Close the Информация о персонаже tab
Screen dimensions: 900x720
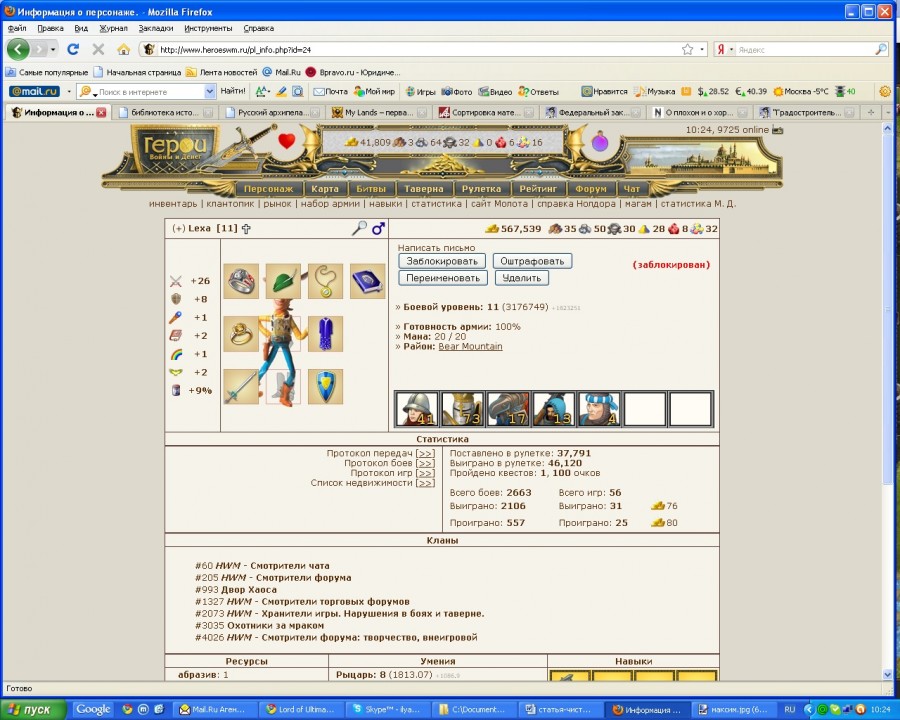click(x=101, y=113)
